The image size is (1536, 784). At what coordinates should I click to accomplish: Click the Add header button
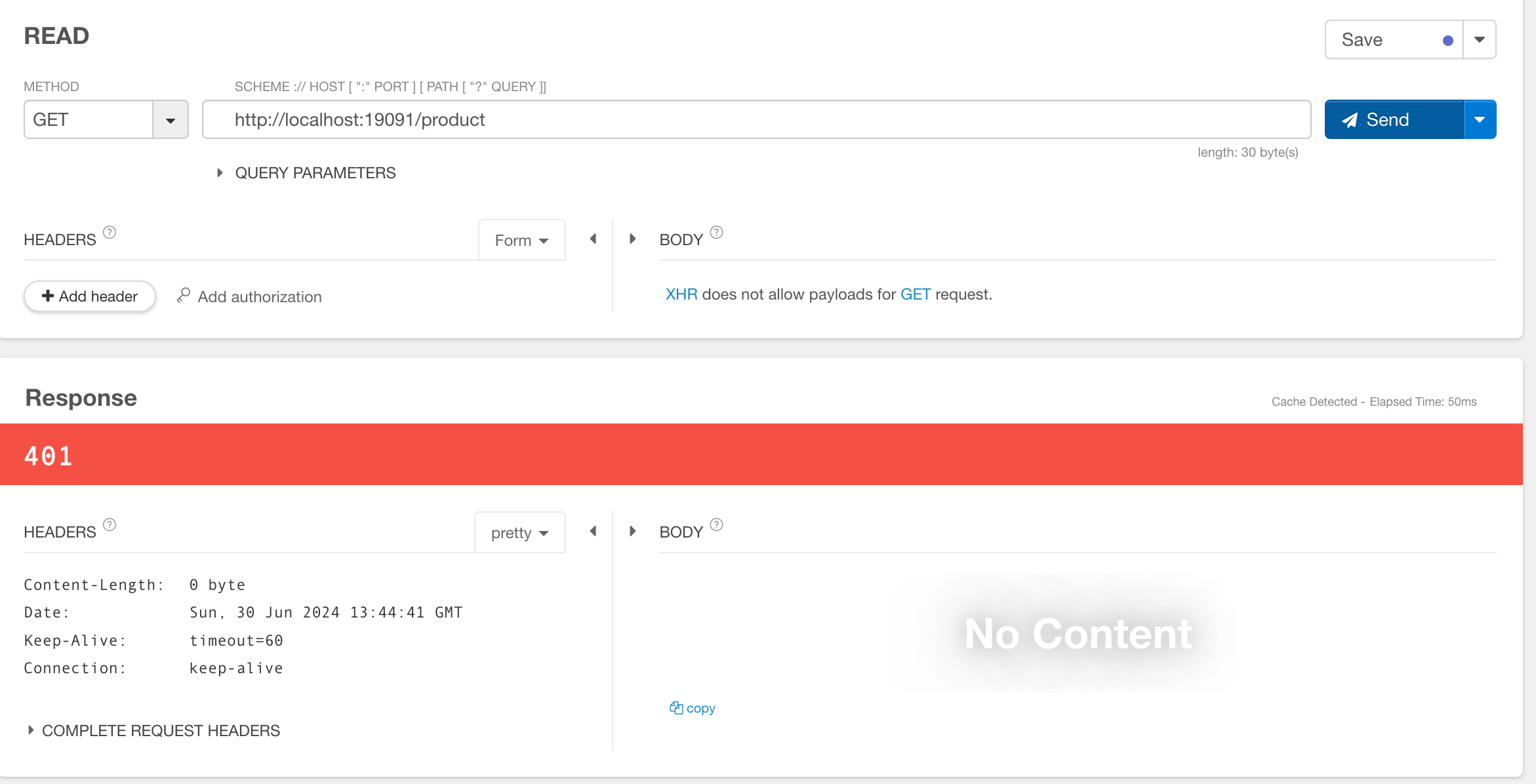click(90, 297)
